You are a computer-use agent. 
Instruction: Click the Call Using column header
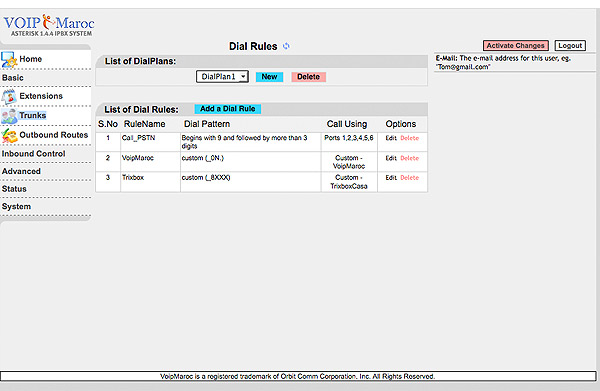347,124
